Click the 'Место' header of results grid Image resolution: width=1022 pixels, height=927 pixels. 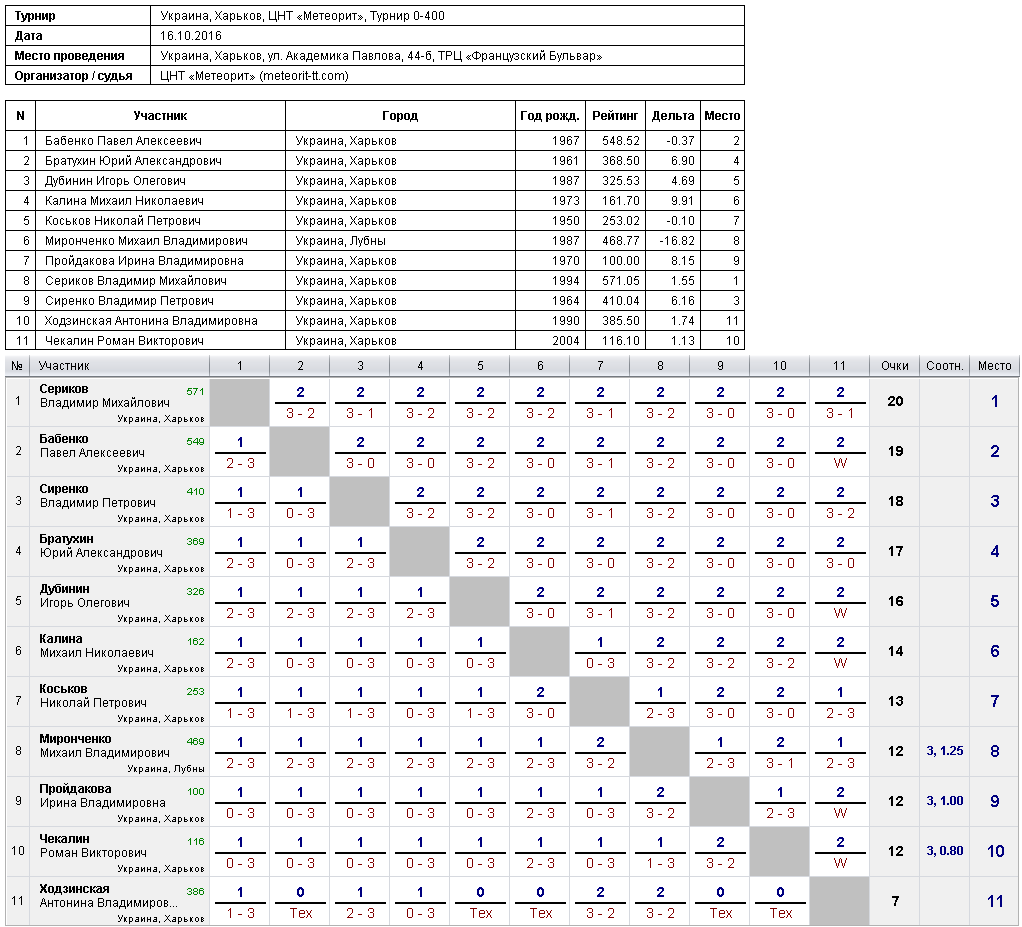994,366
